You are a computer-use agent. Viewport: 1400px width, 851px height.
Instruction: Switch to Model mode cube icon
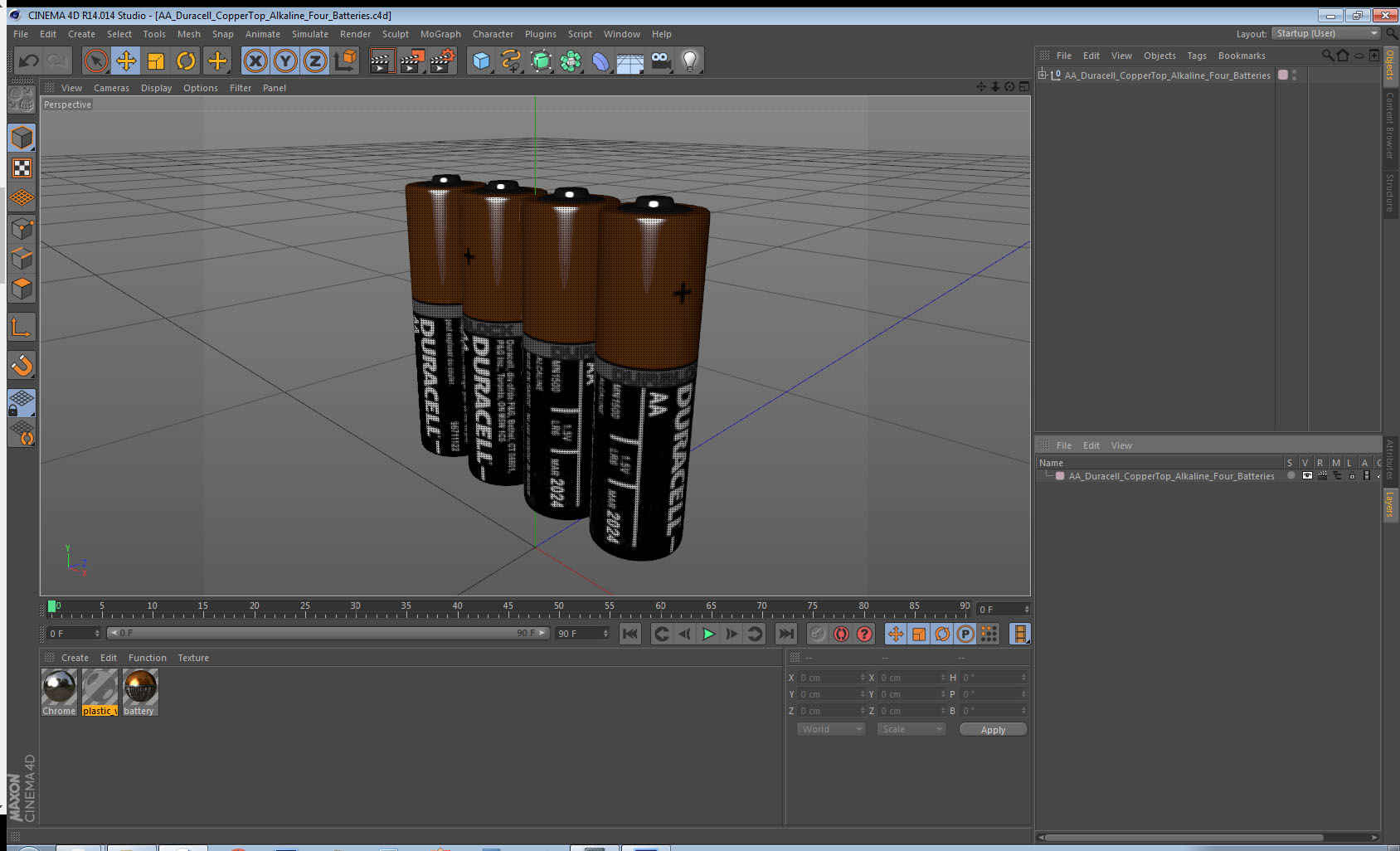22,138
